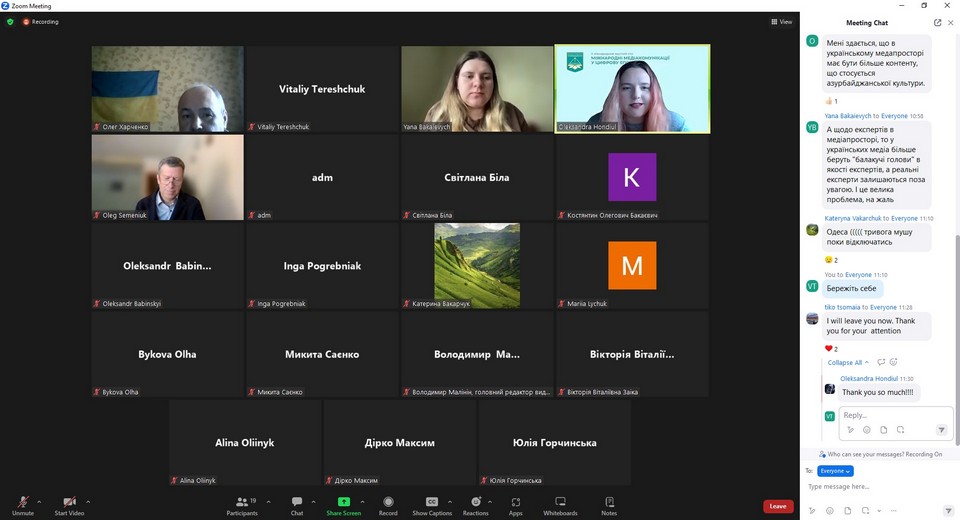Leave the meeting
The image size is (960, 520).
click(778, 506)
